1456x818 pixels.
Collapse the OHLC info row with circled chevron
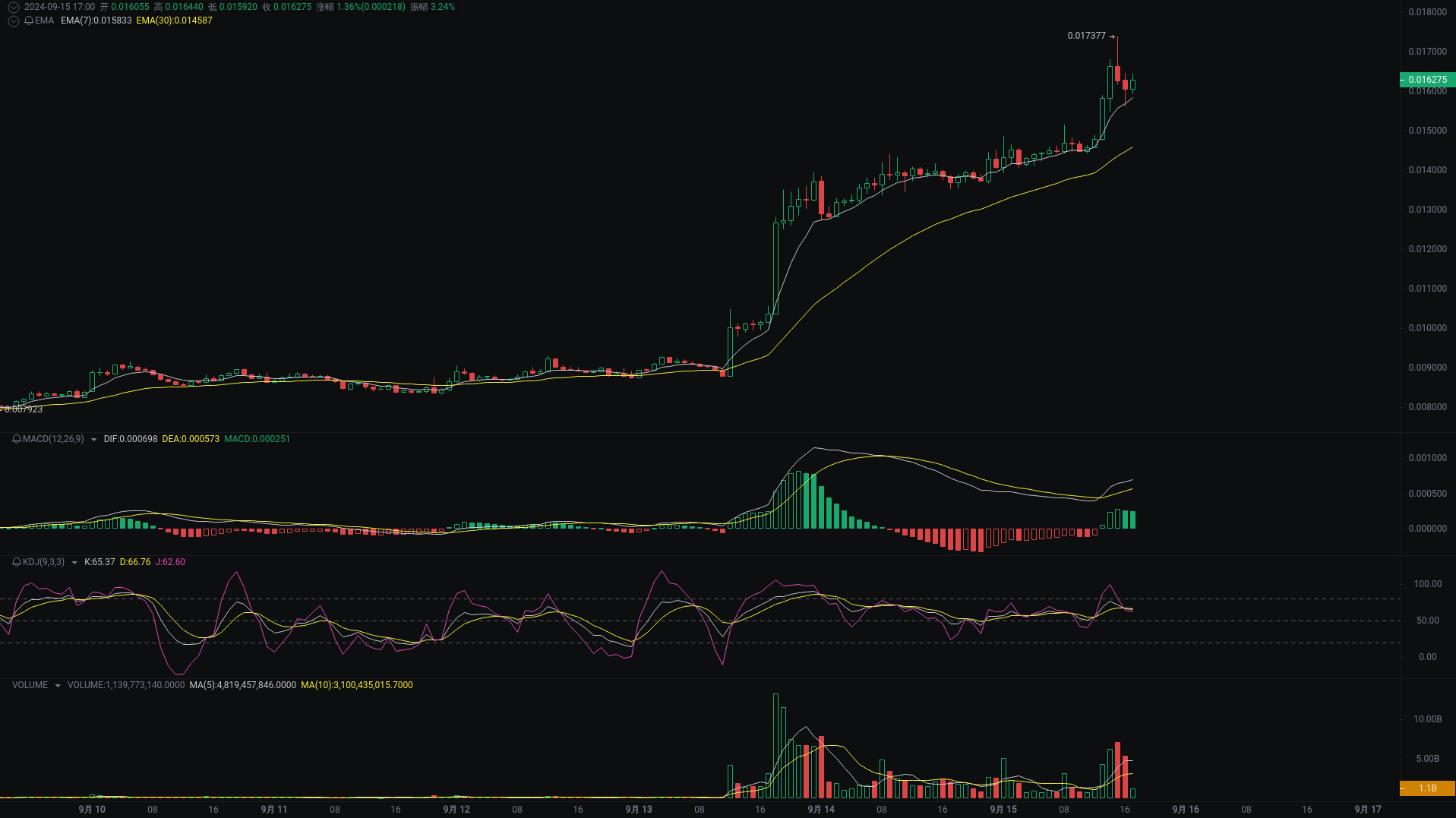point(13,7)
